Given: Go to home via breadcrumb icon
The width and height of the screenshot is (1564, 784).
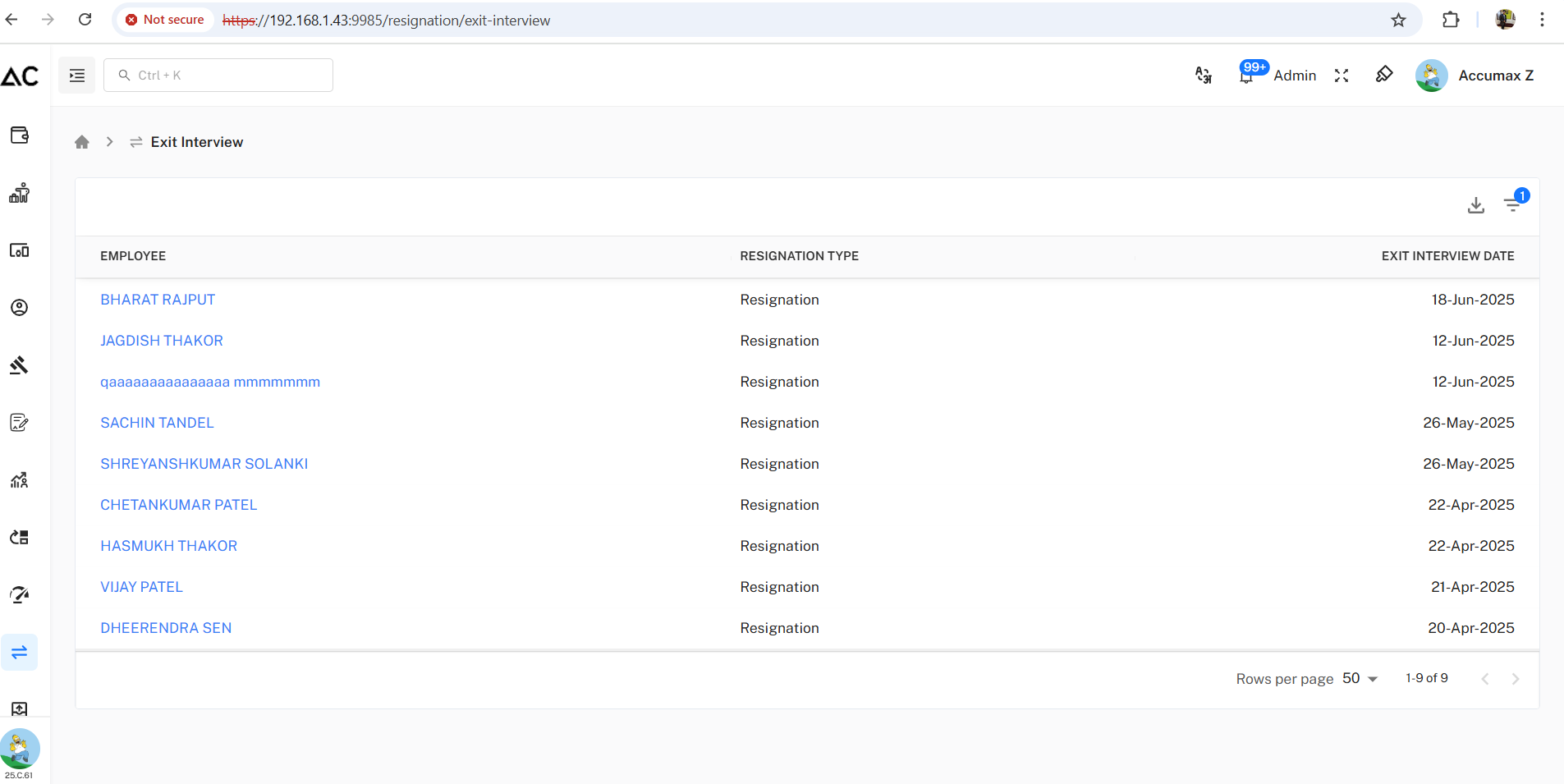Looking at the screenshot, I should 82,142.
